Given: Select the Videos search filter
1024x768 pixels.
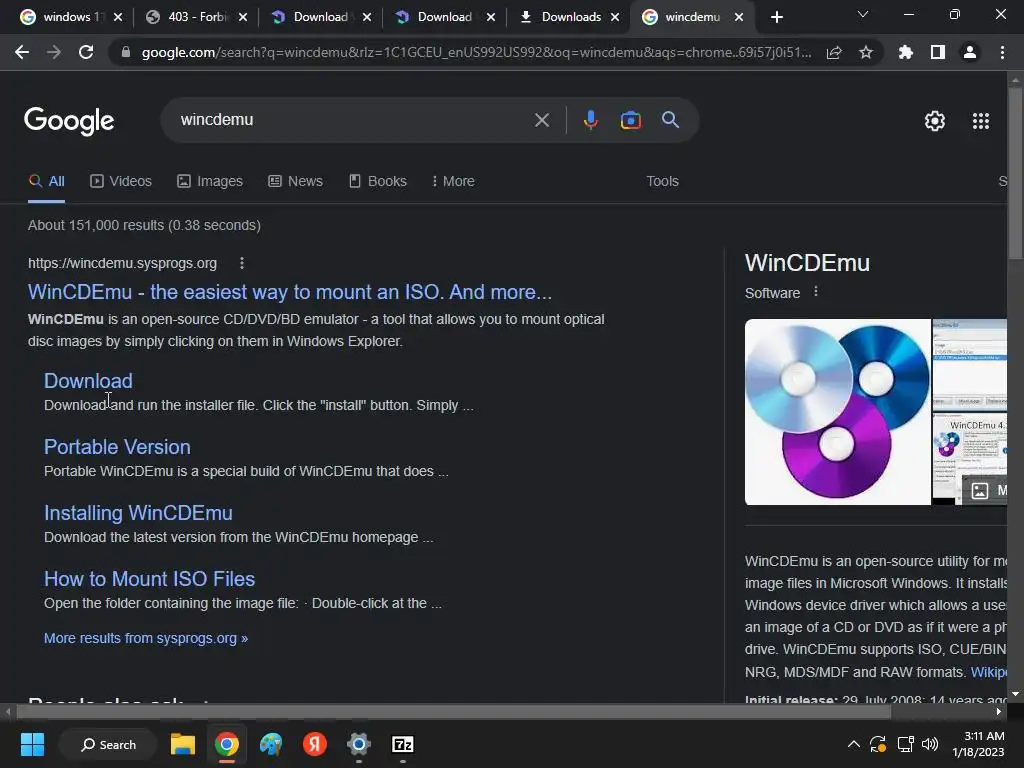Looking at the screenshot, I should click(121, 181).
